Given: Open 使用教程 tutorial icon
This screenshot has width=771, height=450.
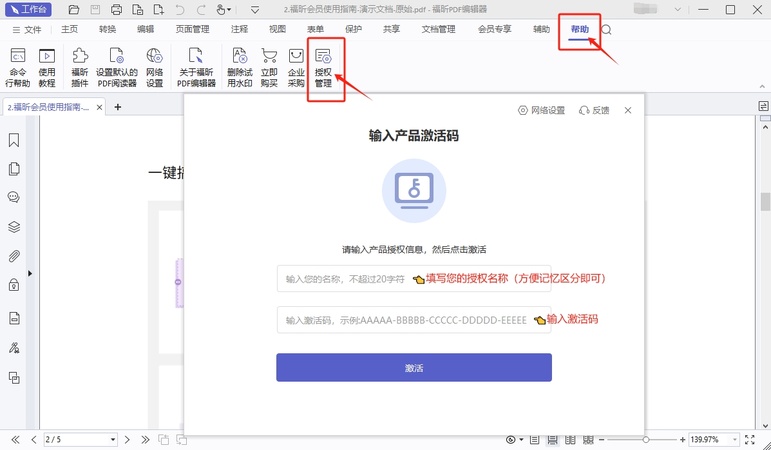Looking at the screenshot, I should tap(47, 68).
